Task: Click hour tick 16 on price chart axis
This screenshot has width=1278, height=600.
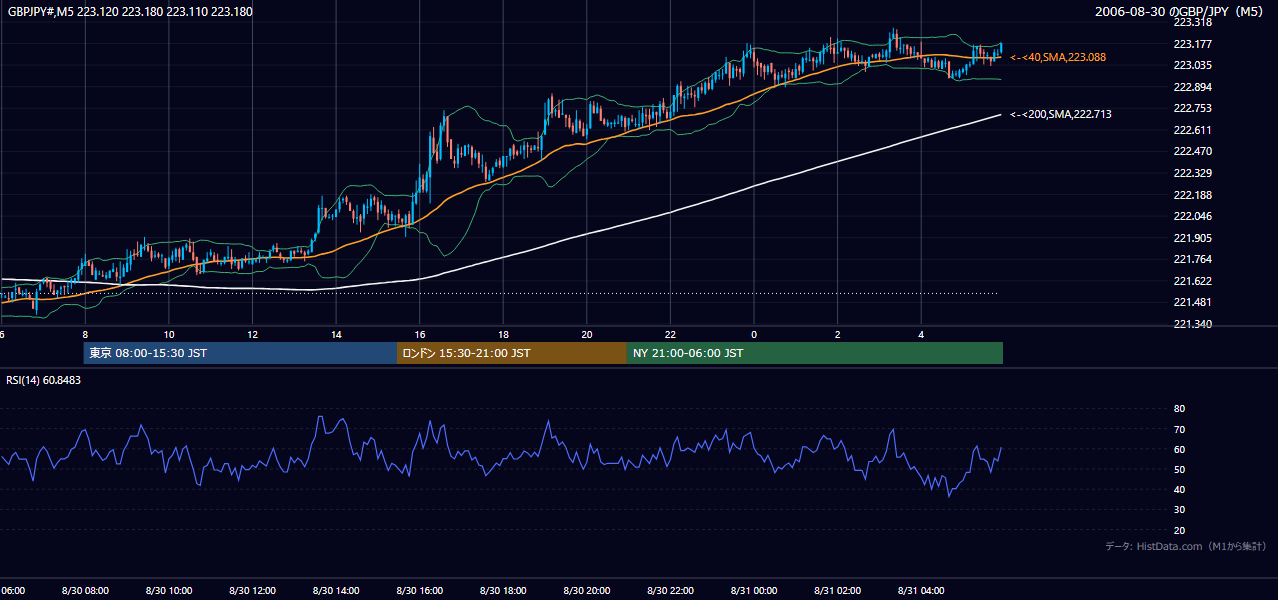Action: [420, 335]
